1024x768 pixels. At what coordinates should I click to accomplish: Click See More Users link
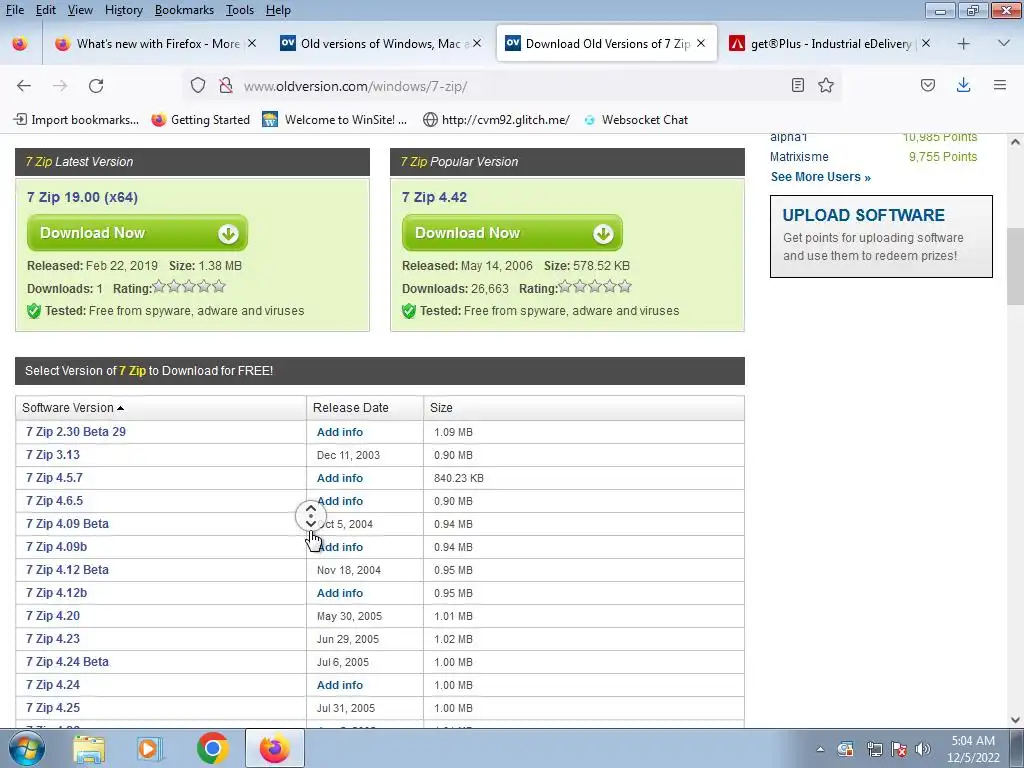[x=820, y=177]
